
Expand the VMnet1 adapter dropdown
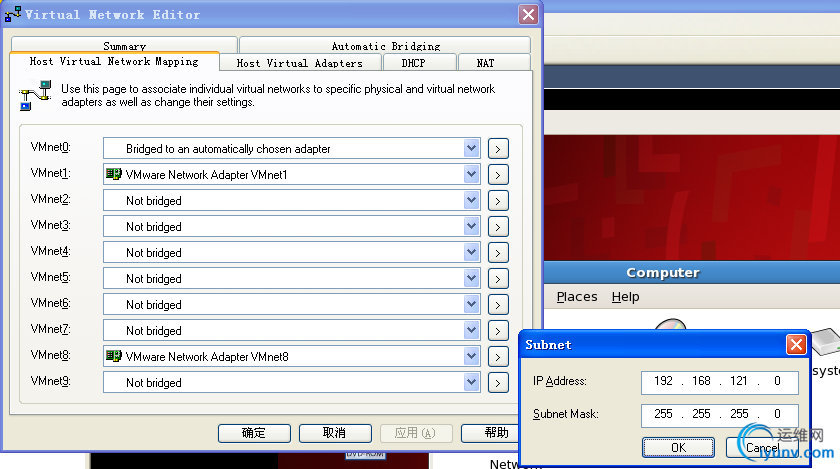click(x=471, y=174)
